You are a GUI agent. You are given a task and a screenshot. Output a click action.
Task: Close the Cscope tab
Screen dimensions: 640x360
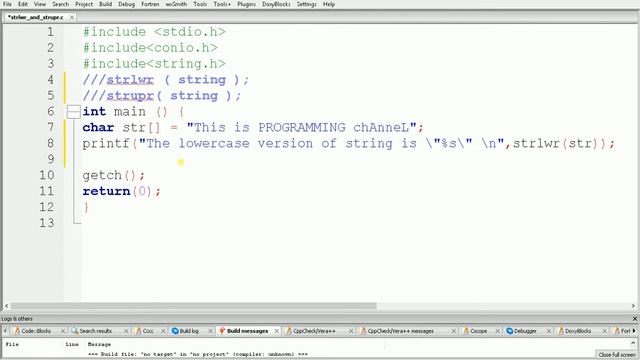[x=498, y=331]
